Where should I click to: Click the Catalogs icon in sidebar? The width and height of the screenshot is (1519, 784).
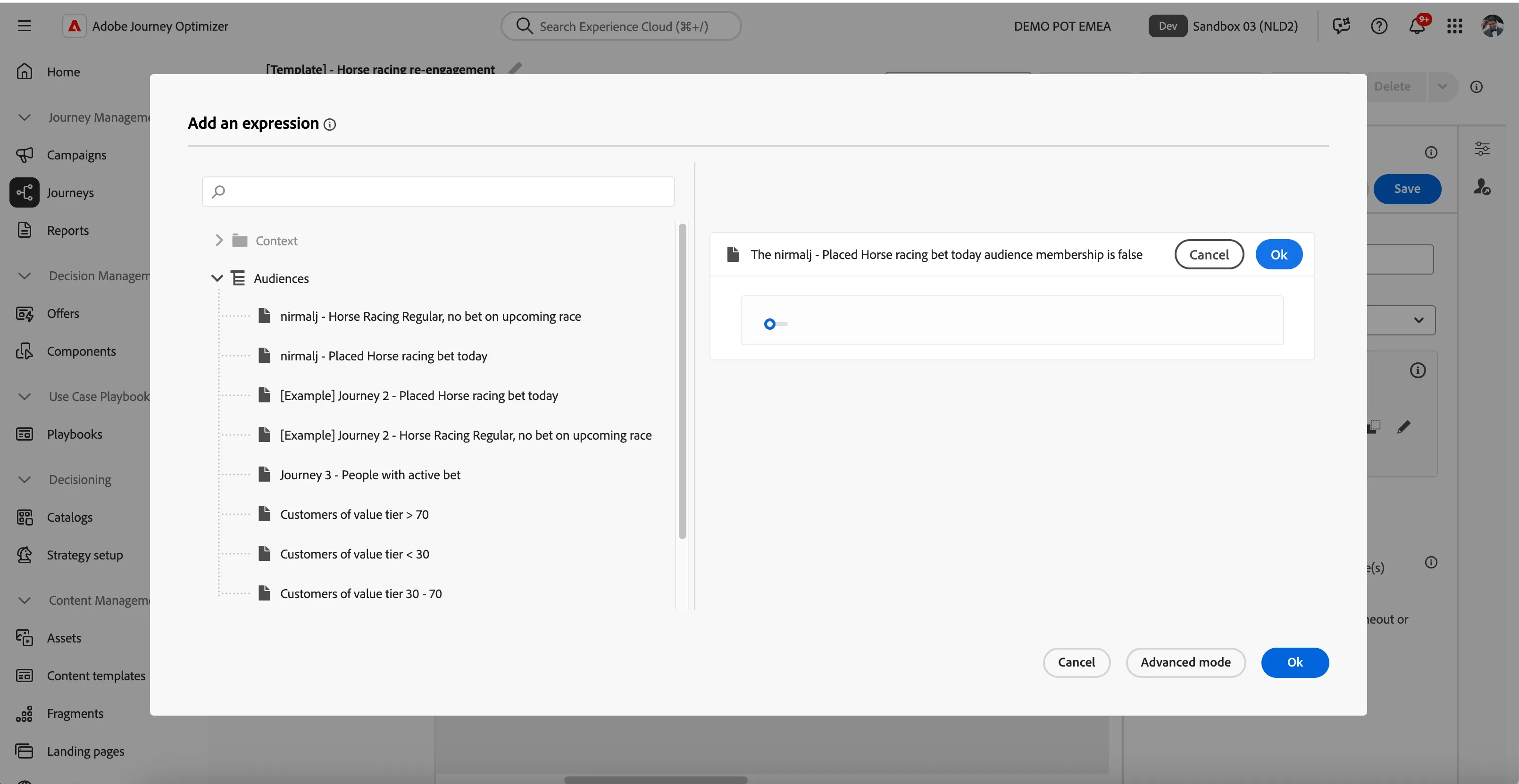24,517
